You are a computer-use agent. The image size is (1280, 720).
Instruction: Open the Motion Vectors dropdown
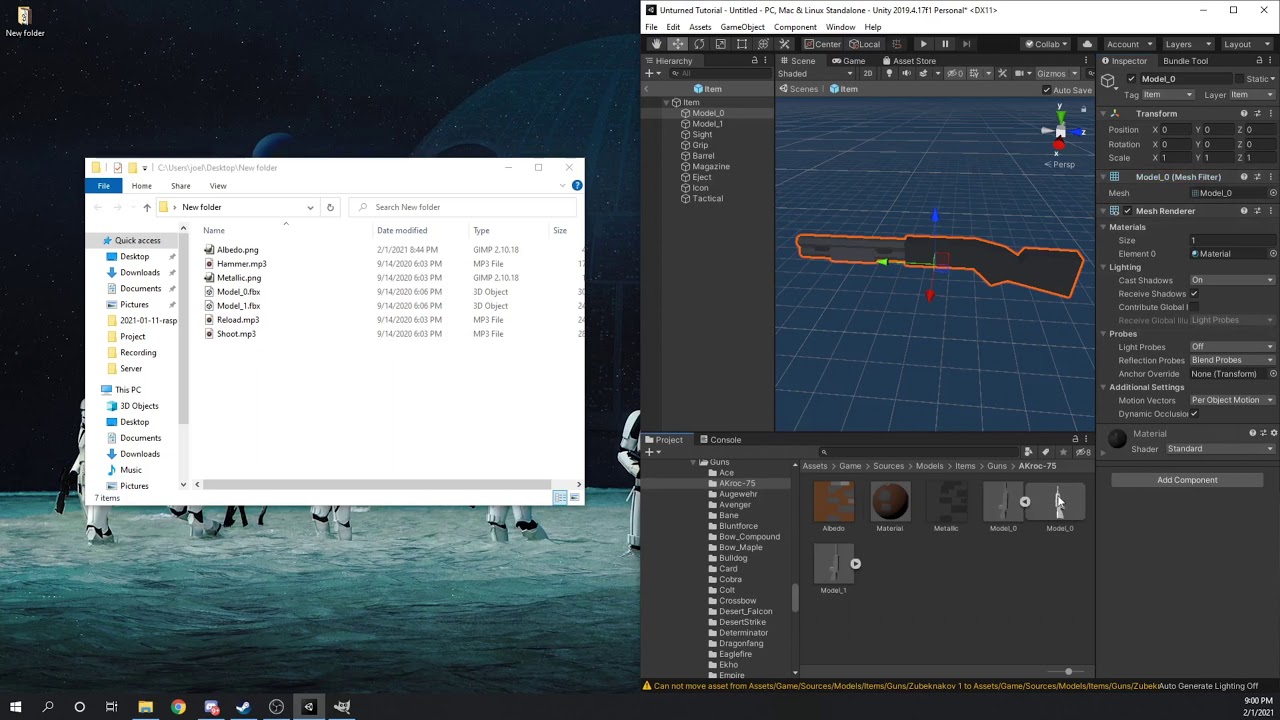tap(1232, 400)
